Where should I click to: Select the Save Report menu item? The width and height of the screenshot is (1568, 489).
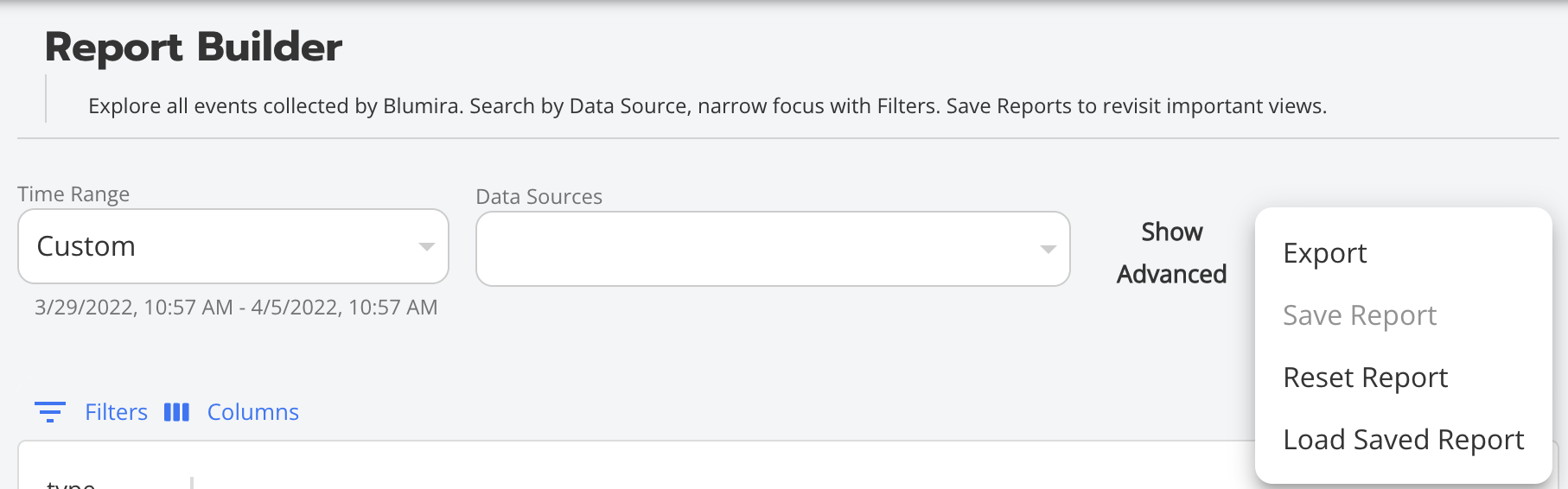tap(1359, 315)
